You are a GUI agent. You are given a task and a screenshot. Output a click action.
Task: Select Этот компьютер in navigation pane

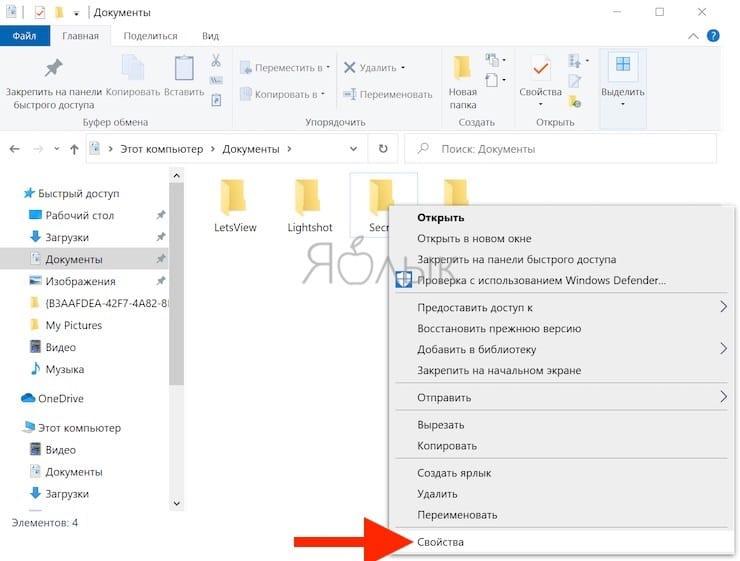[x=71, y=428]
